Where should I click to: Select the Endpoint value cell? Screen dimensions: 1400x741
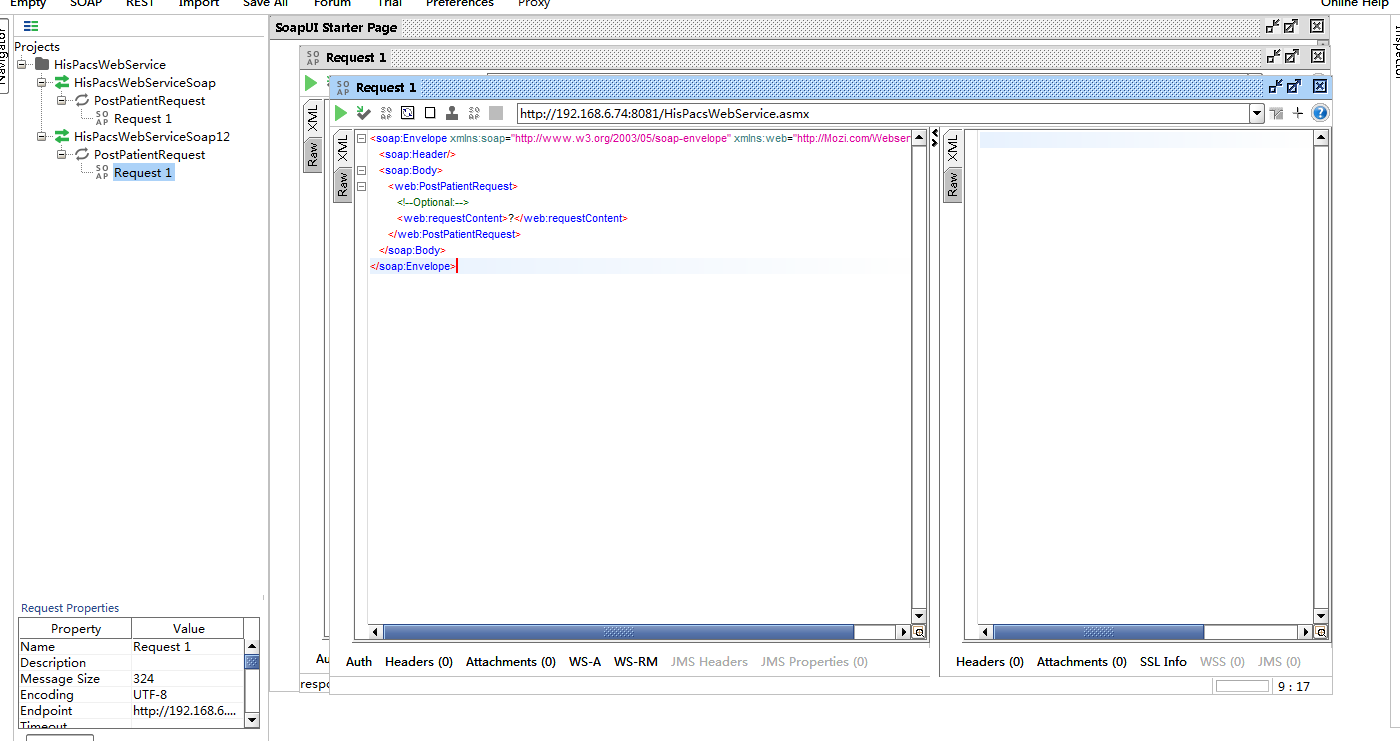tap(188, 711)
